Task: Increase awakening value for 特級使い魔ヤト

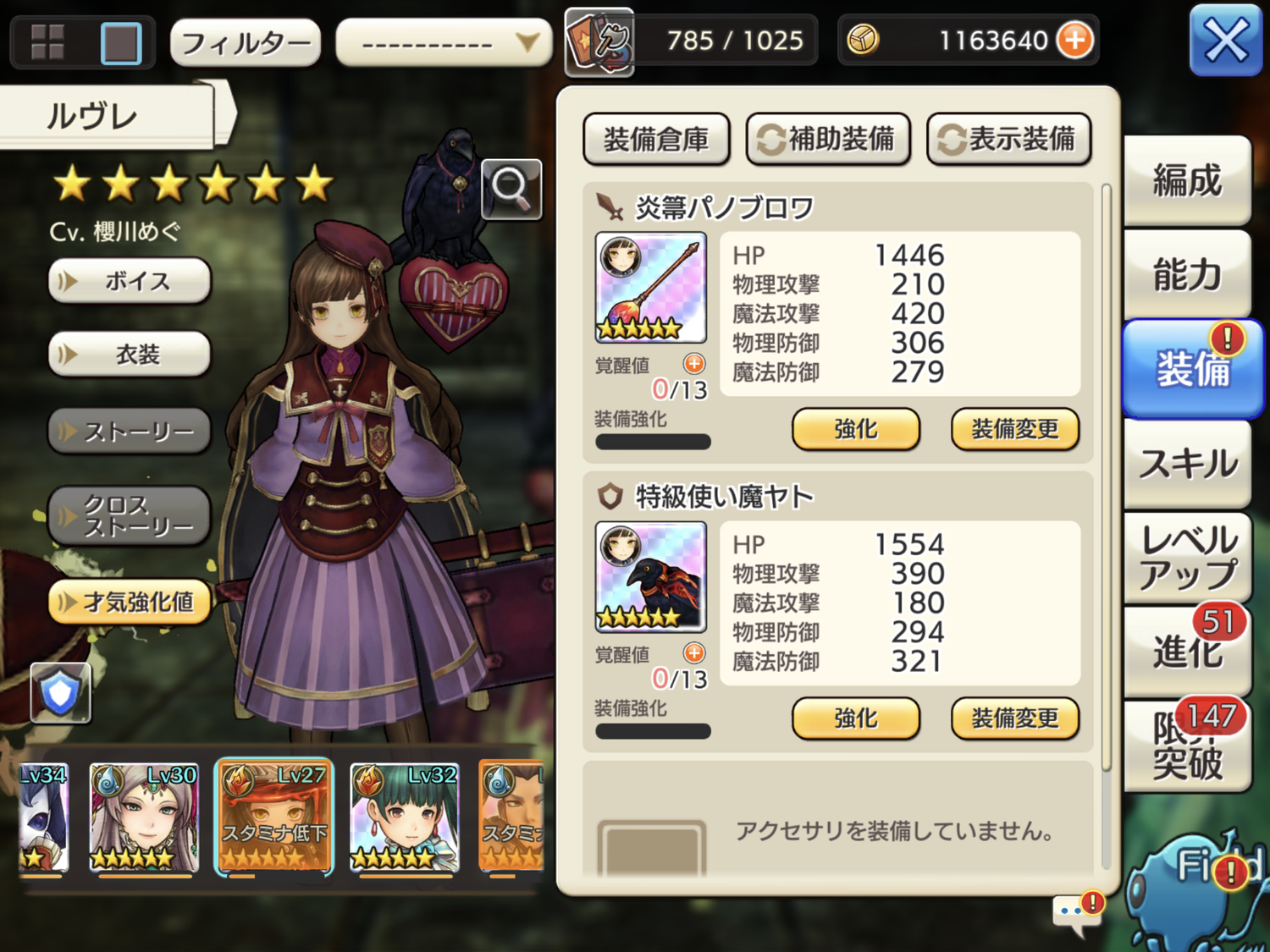Action: pos(694,652)
